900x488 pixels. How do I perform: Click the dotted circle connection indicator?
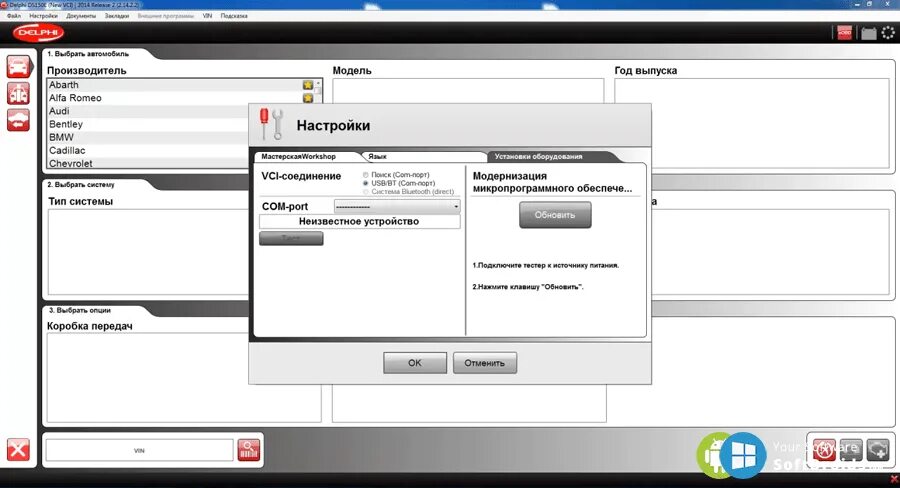point(888,33)
